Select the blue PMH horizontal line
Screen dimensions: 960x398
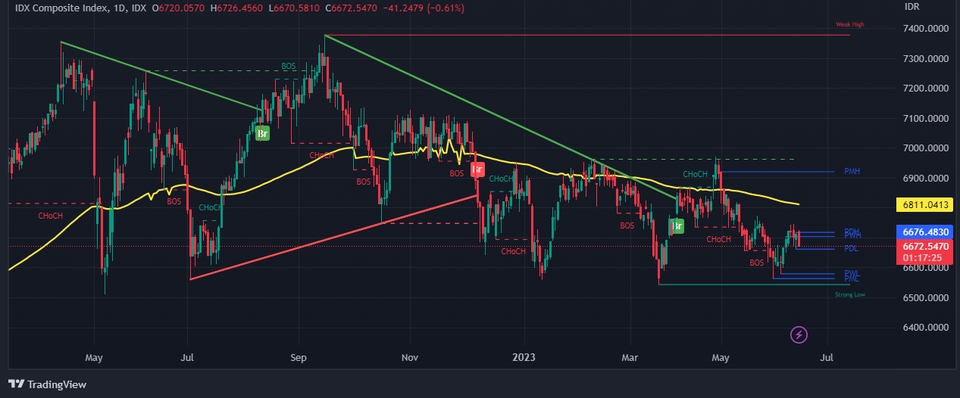click(778, 171)
